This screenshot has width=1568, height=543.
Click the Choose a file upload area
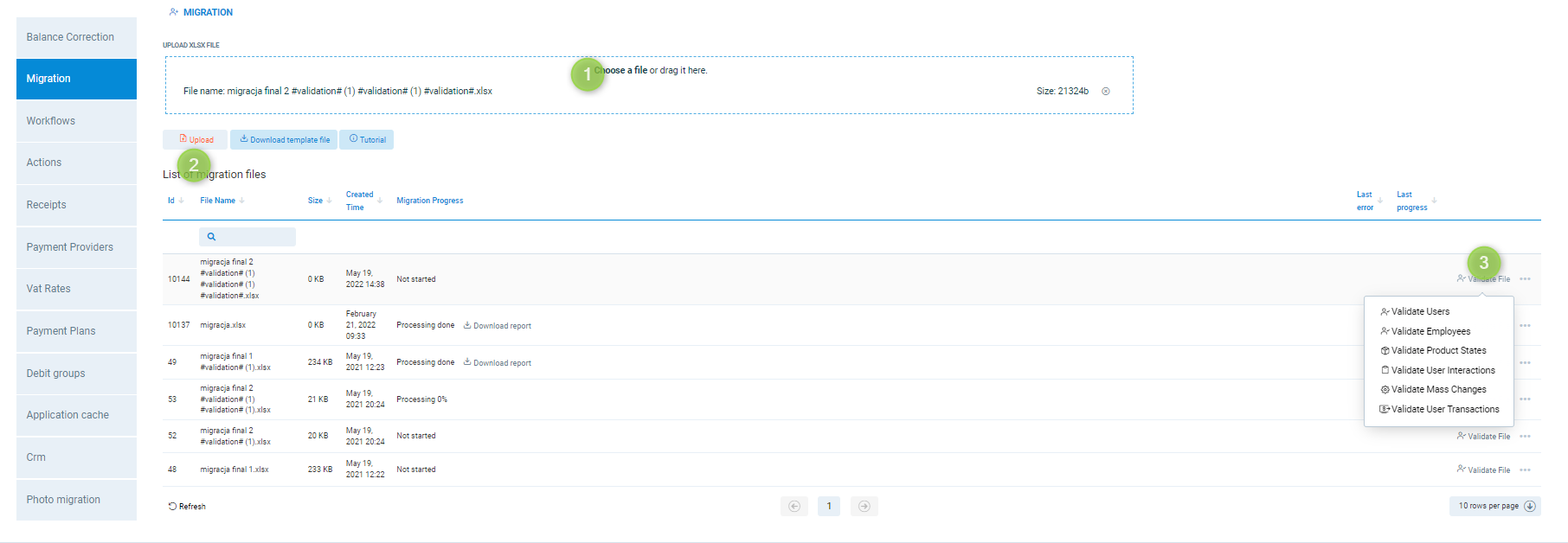(x=649, y=71)
